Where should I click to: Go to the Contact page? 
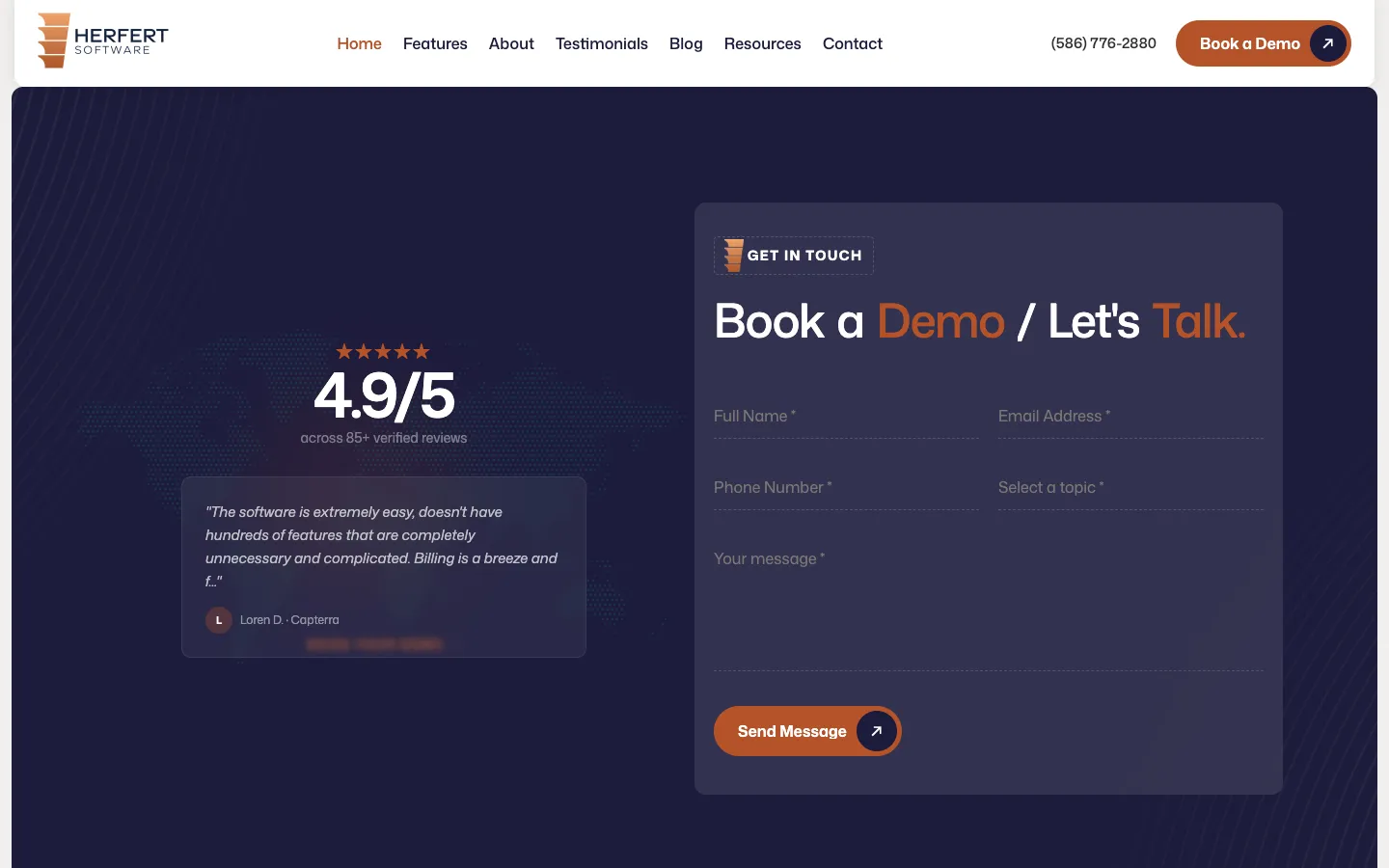tap(853, 43)
